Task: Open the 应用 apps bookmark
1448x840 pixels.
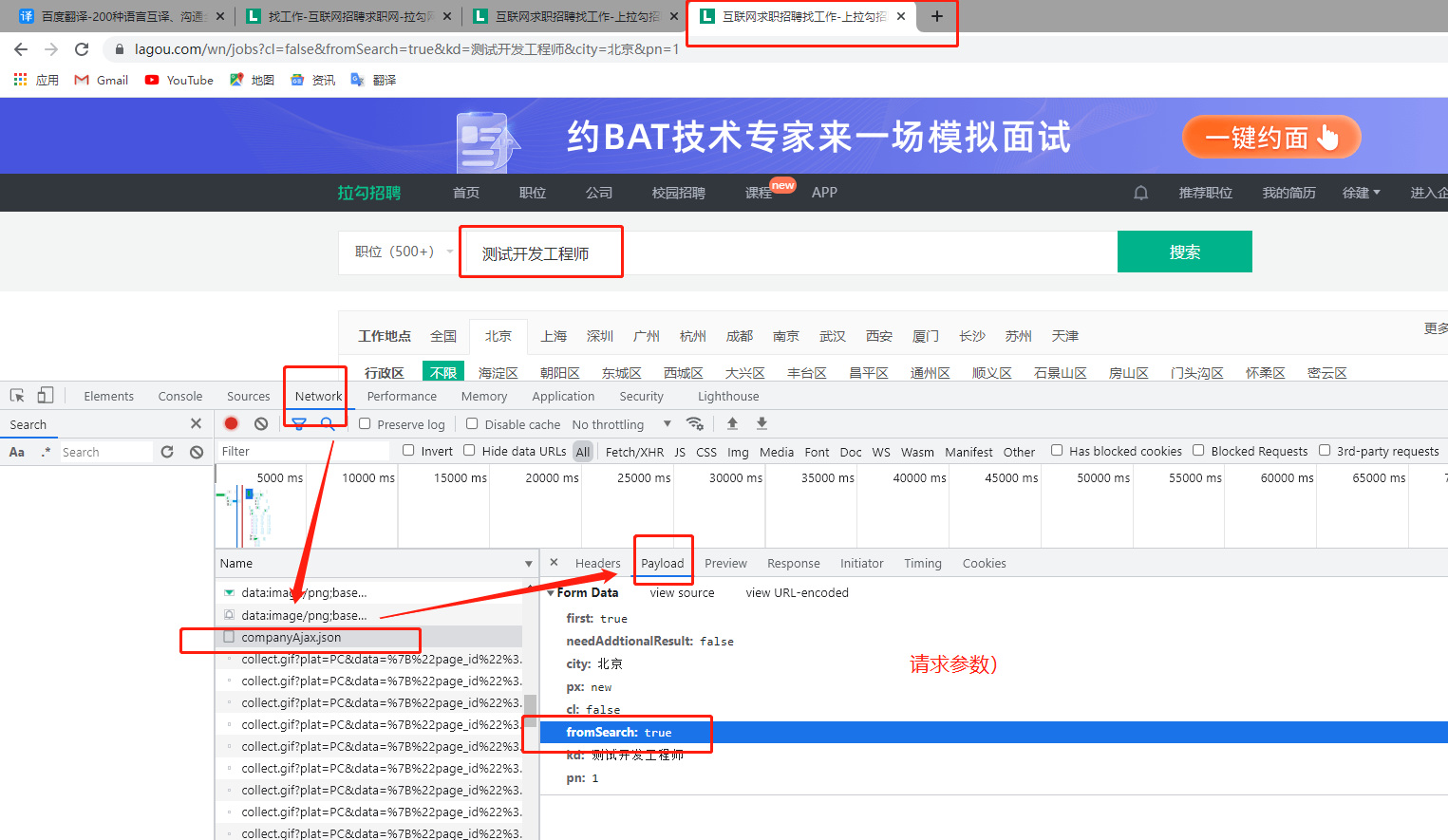Action: (36, 81)
